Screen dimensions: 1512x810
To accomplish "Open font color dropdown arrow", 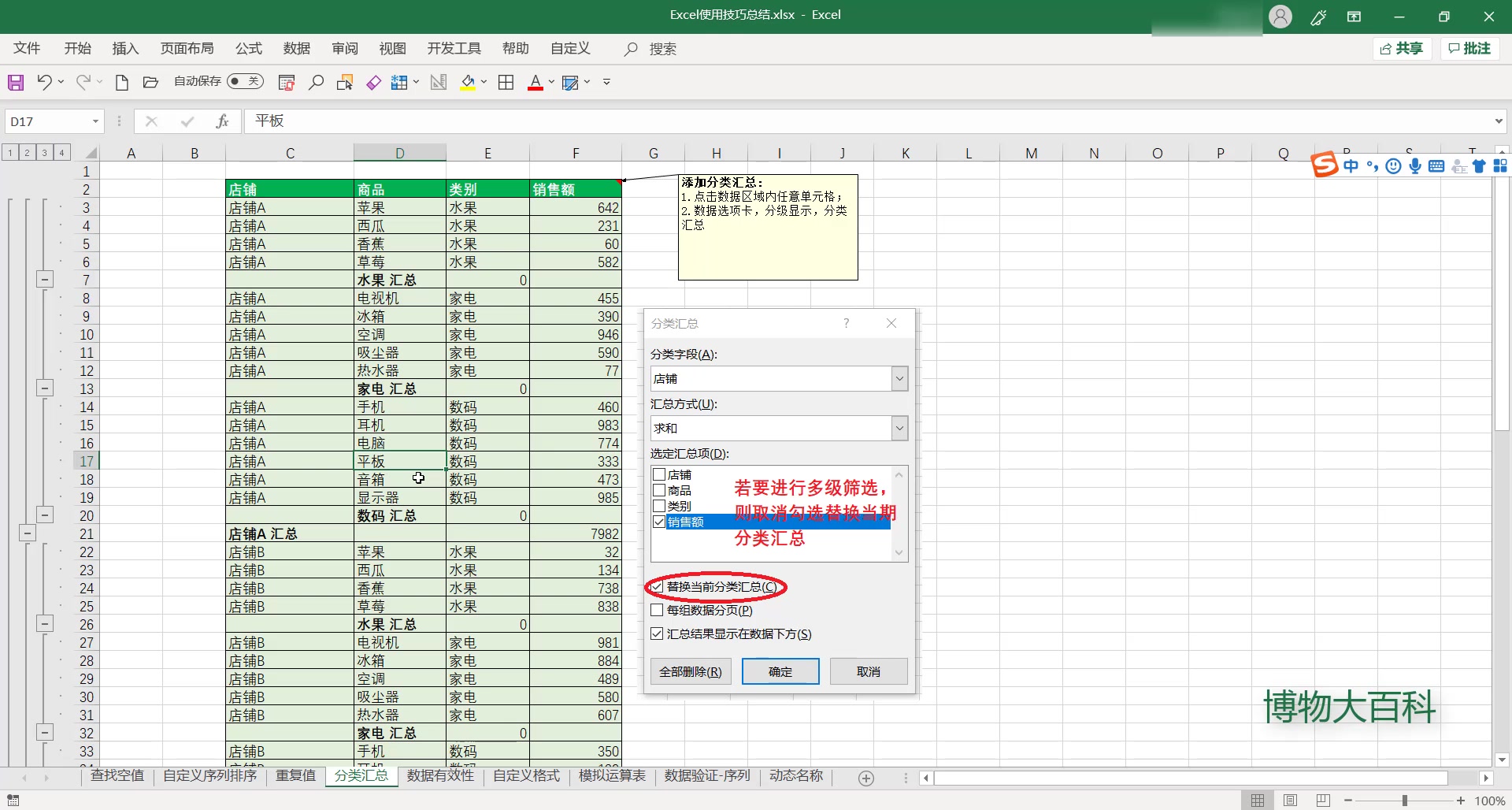I will pyautogui.click(x=551, y=82).
